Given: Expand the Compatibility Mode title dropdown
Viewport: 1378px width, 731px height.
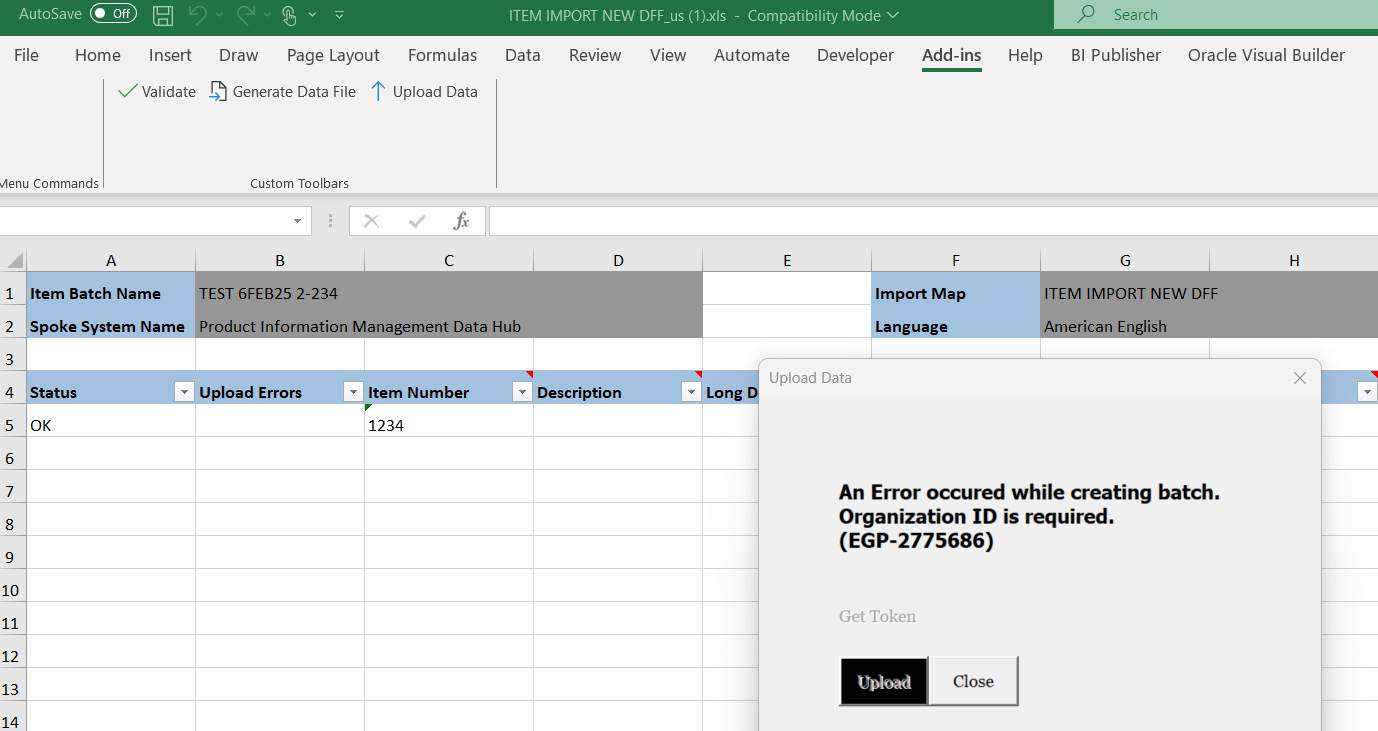Looking at the screenshot, I should coord(893,15).
